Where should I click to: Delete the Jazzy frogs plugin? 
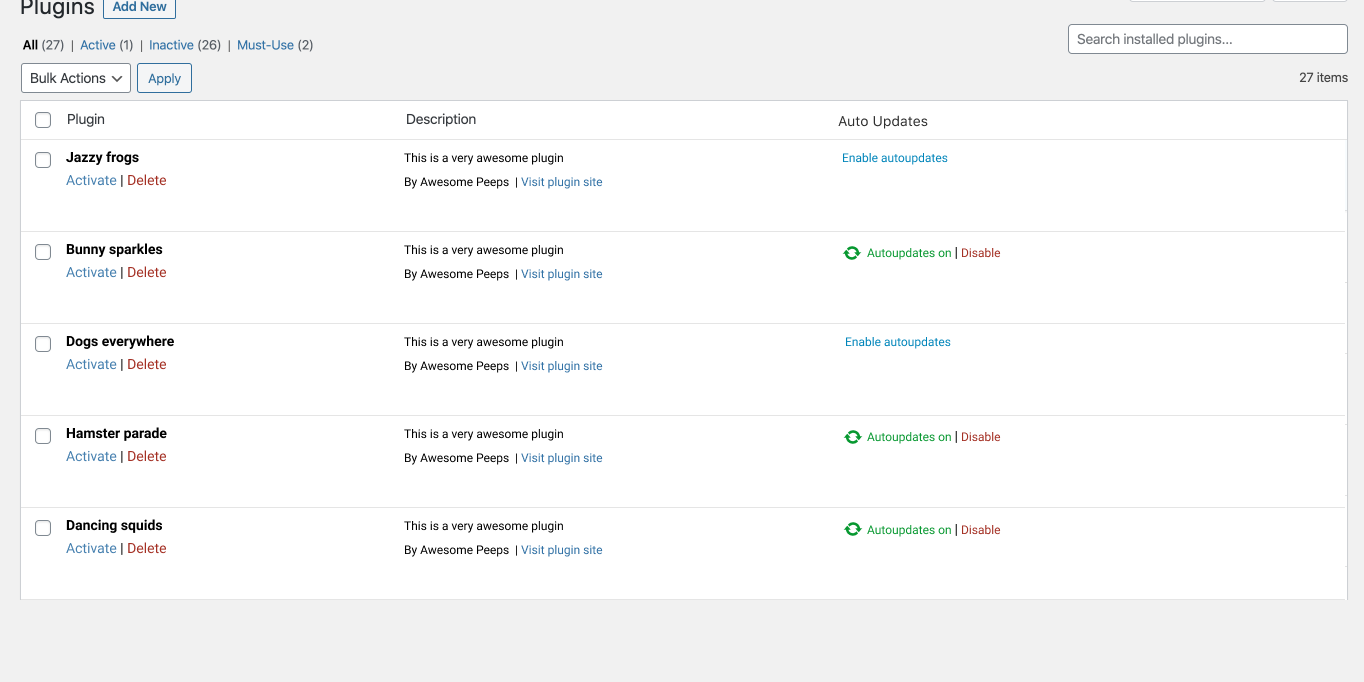147,181
